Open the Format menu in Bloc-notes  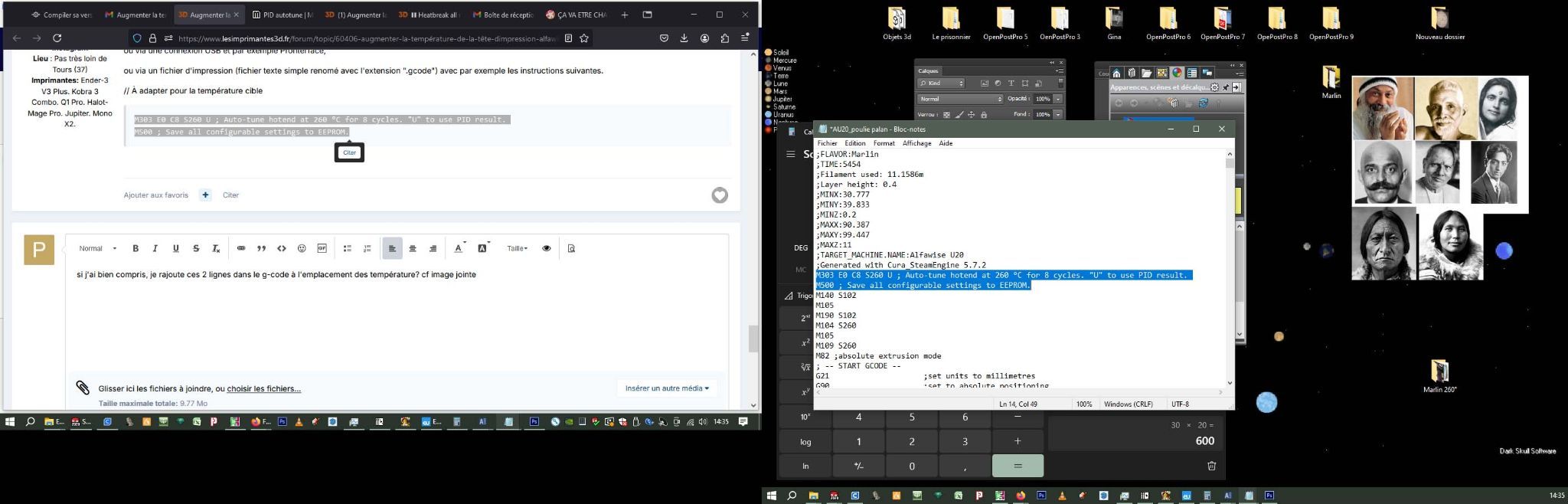[884, 143]
